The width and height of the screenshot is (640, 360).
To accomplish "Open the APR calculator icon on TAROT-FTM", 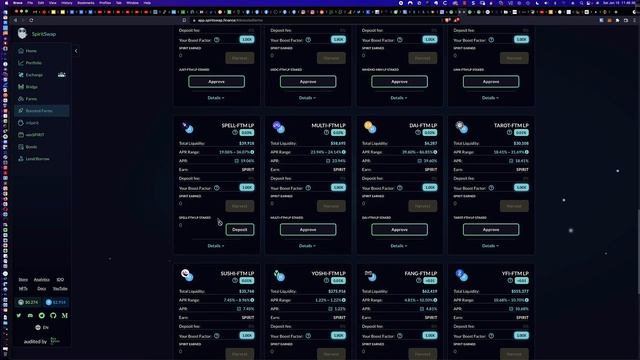I will click(511, 161).
